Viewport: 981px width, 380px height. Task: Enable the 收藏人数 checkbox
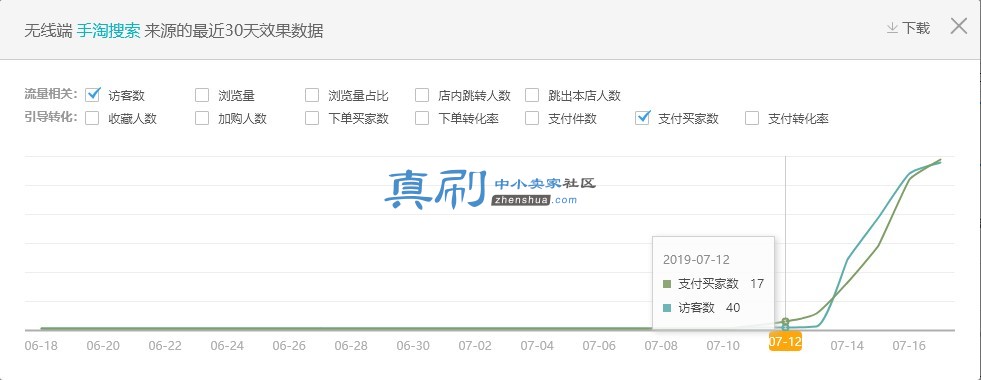pyautogui.click(x=92, y=118)
